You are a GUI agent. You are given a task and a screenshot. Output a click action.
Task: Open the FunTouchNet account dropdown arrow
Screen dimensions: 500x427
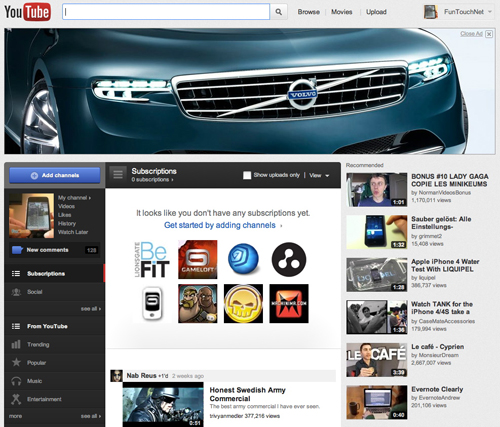tap(490, 12)
